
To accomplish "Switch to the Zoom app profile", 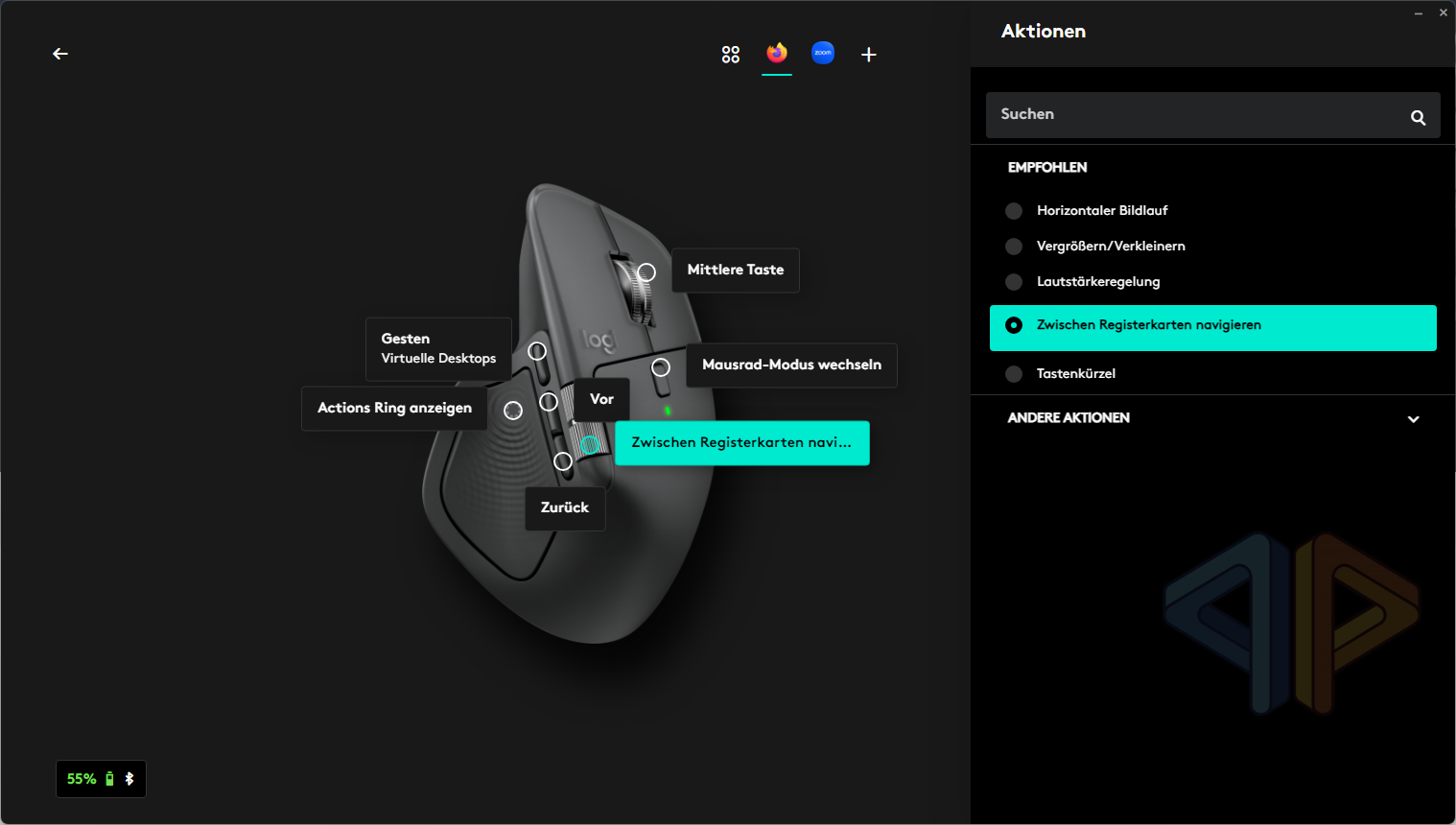I will coord(823,53).
